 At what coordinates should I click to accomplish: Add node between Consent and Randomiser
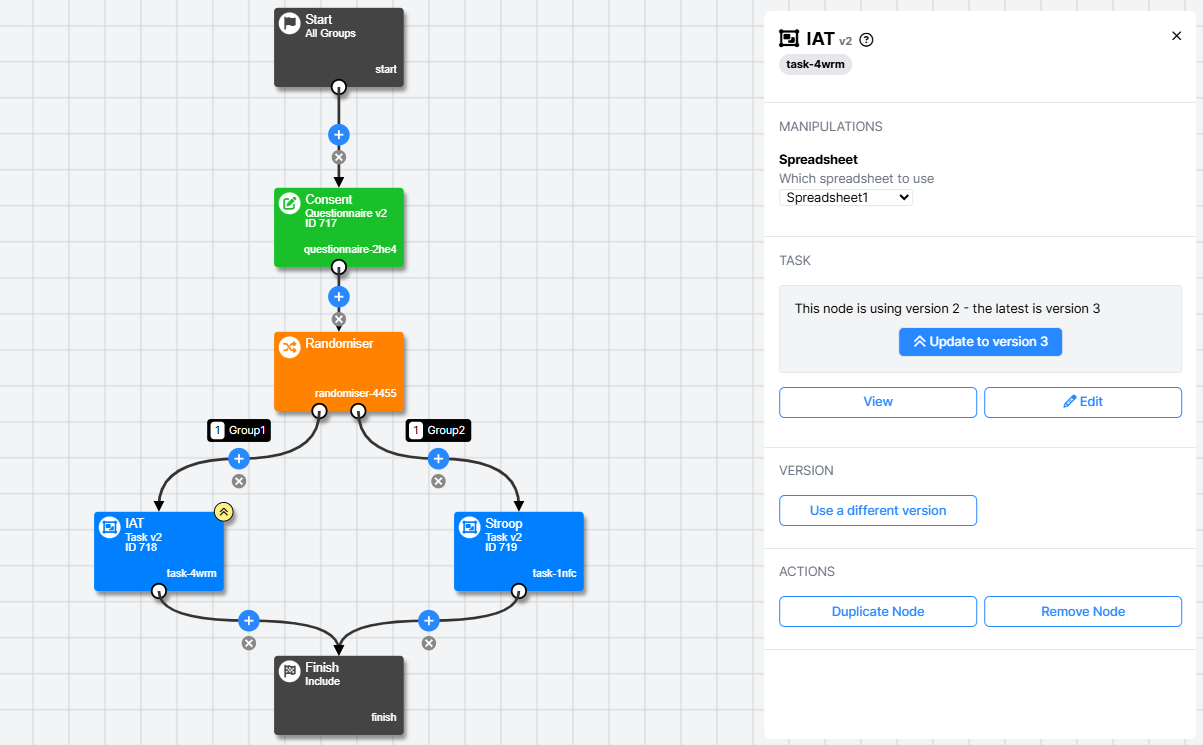[339, 296]
